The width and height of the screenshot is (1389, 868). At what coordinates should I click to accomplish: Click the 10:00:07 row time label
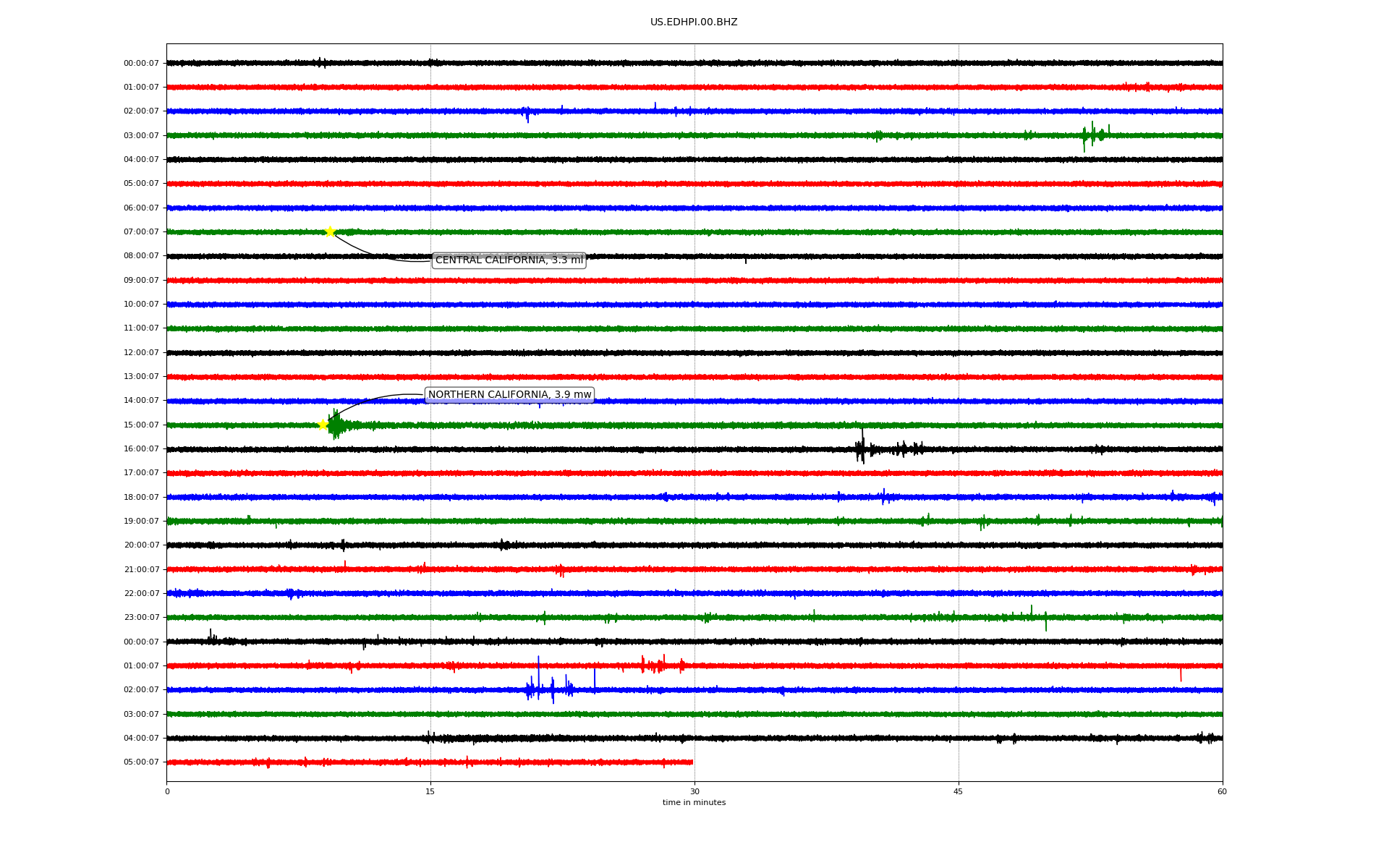141,305
